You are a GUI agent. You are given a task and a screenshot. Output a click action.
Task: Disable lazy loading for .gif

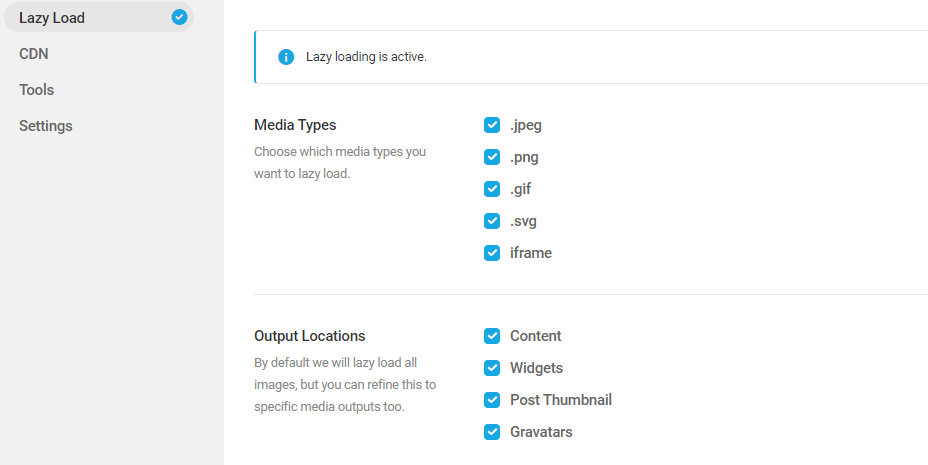coord(492,189)
